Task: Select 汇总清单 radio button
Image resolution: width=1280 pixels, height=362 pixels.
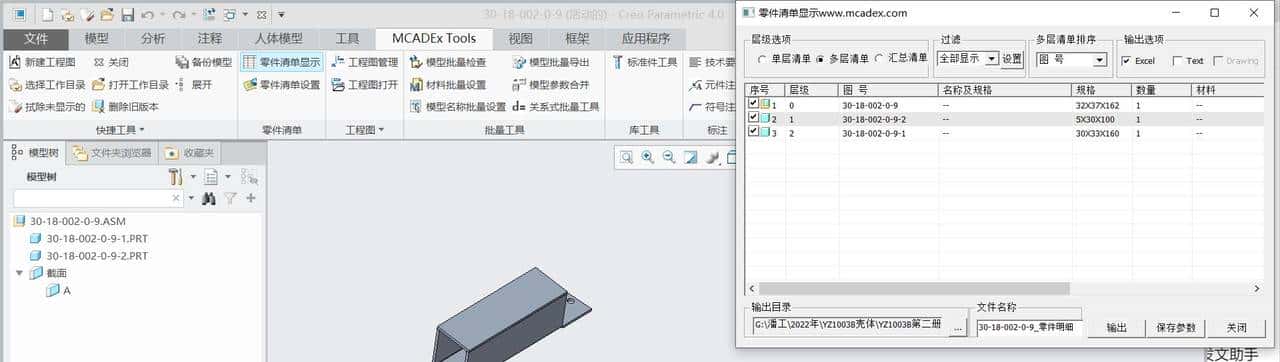Action: pyautogui.click(x=900, y=59)
